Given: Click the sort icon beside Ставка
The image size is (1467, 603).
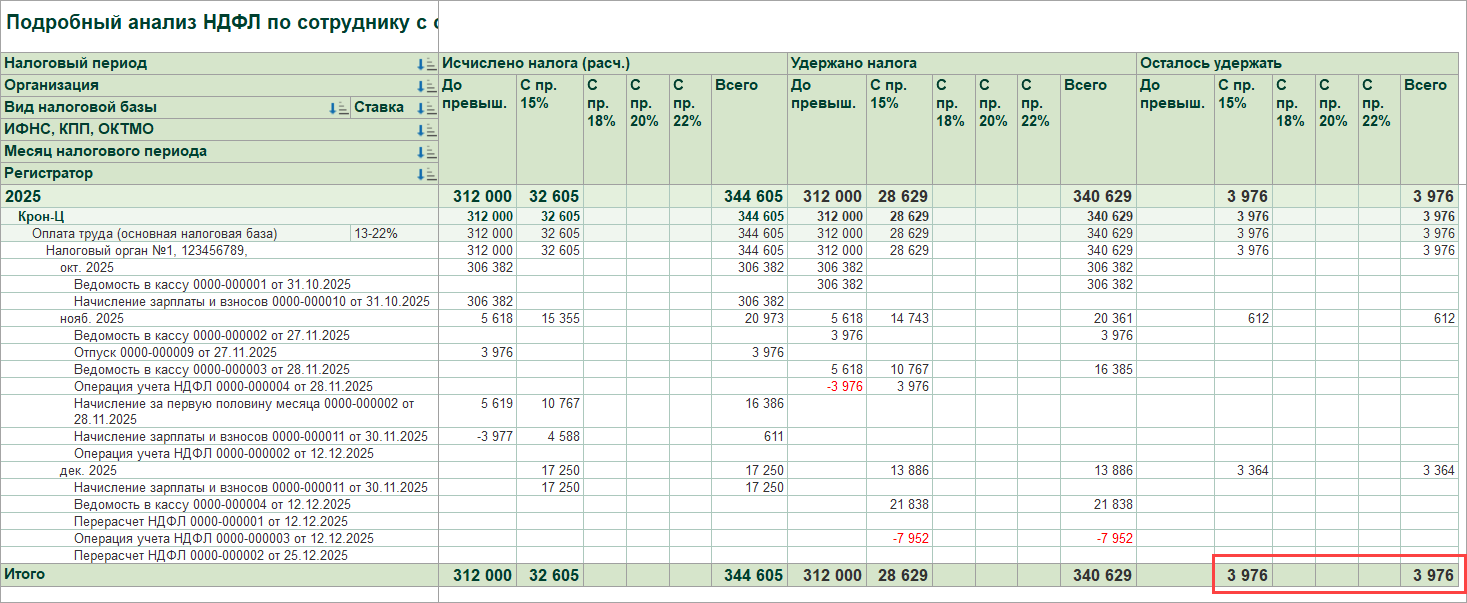Looking at the screenshot, I should pyautogui.click(x=427, y=108).
